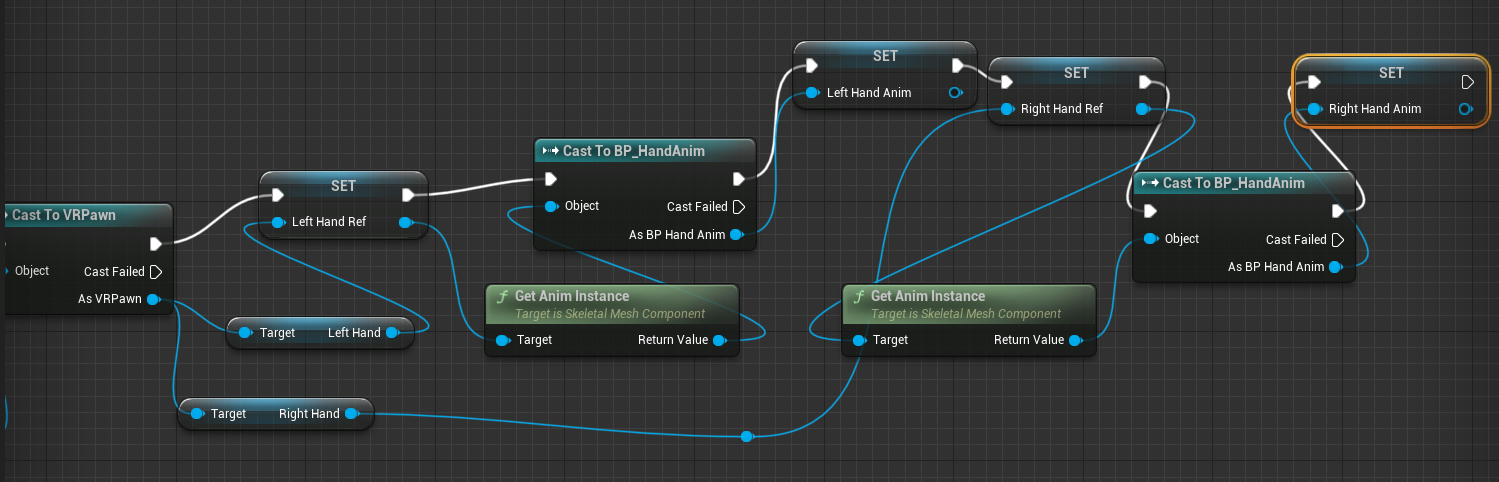Click Right Hand Anim input data pin

pyautogui.click(x=1315, y=109)
